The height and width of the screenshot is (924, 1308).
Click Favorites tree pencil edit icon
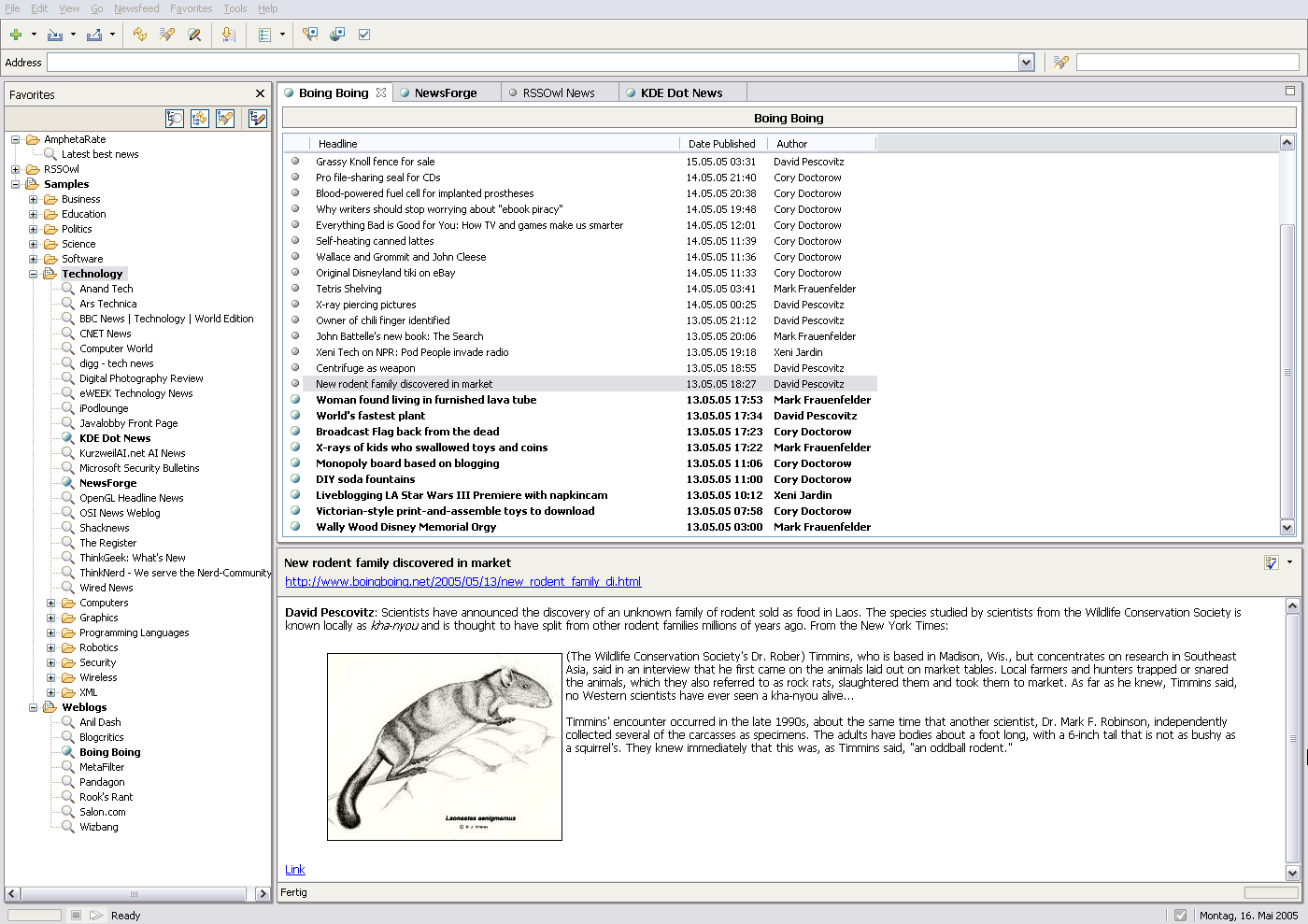click(x=258, y=119)
